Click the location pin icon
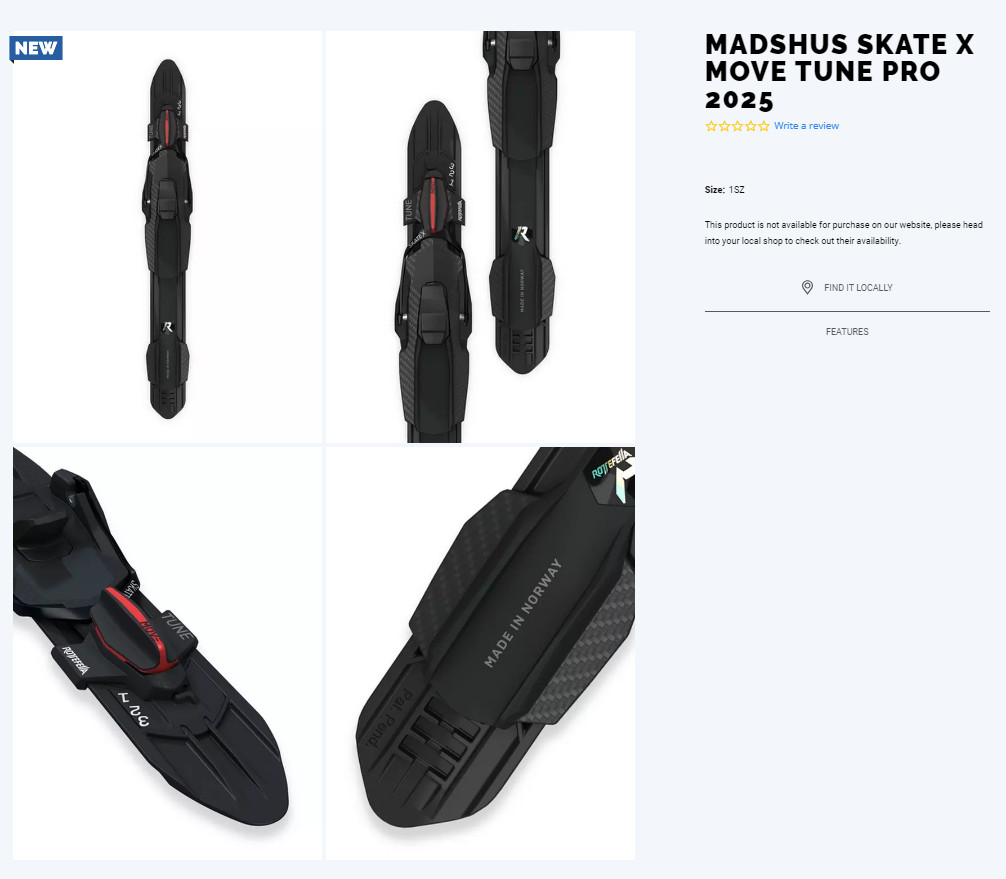The width and height of the screenshot is (1006, 879). click(x=807, y=287)
